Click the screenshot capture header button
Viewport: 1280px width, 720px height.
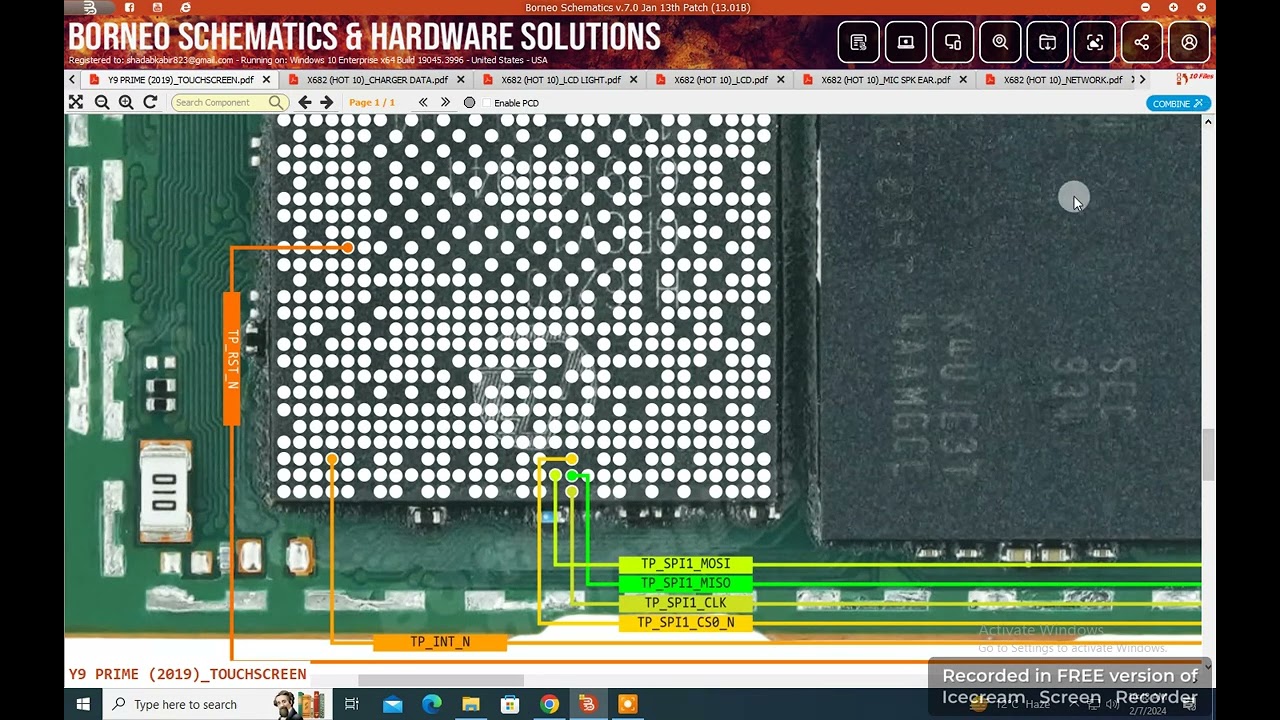click(x=1095, y=42)
